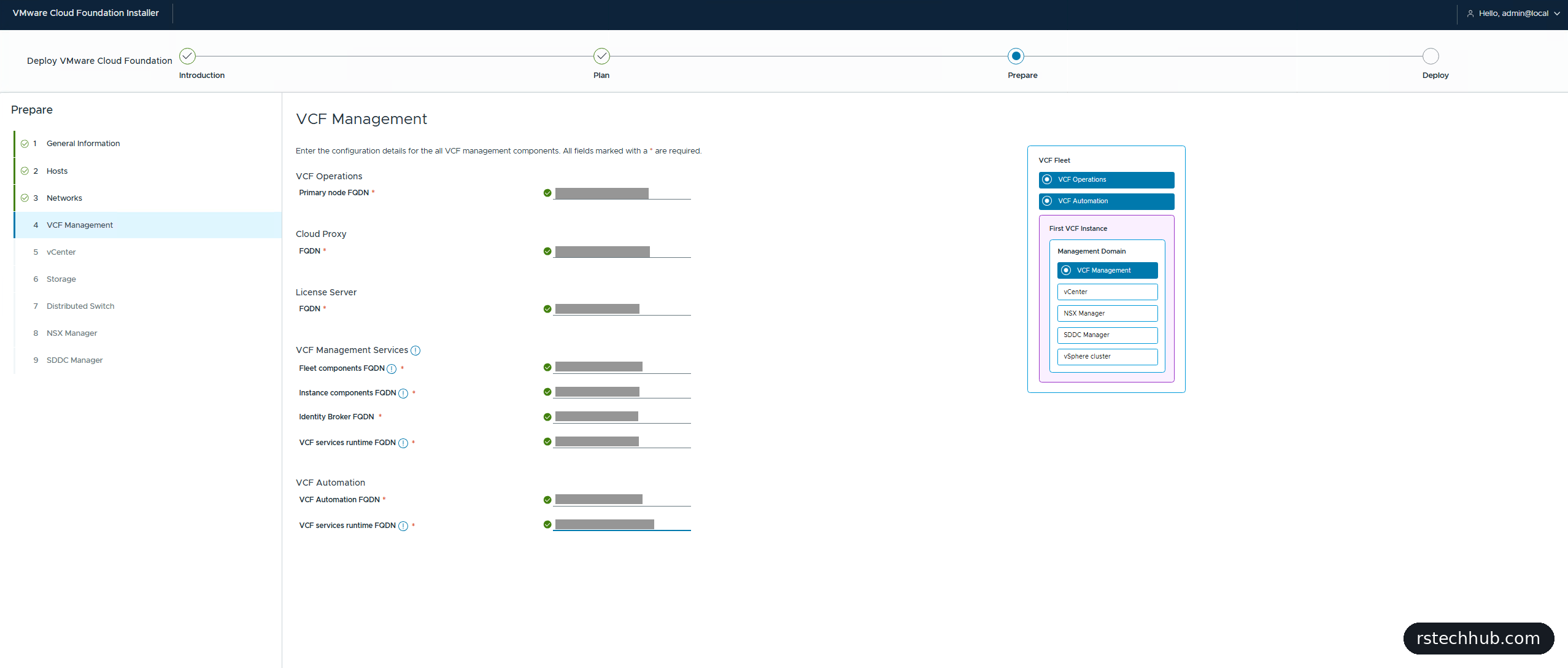Image resolution: width=1568 pixels, height=668 pixels.
Task: Open Hosts step in sidebar
Action: (x=148, y=171)
